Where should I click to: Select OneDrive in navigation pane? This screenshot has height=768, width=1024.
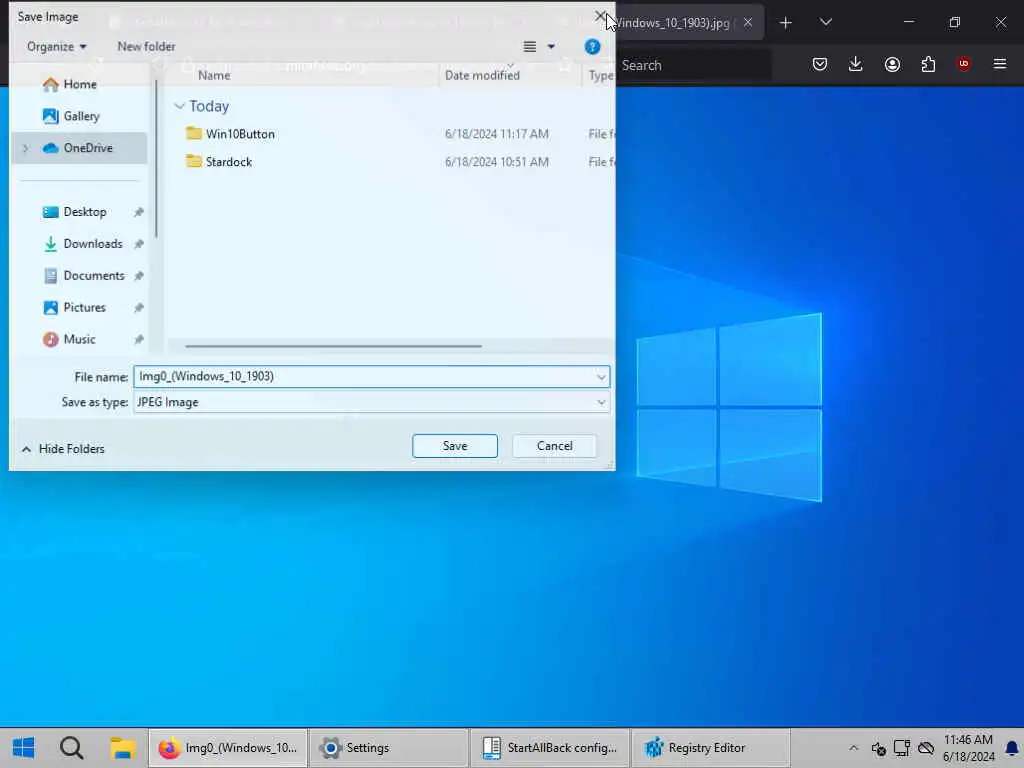[x=79, y=148]
